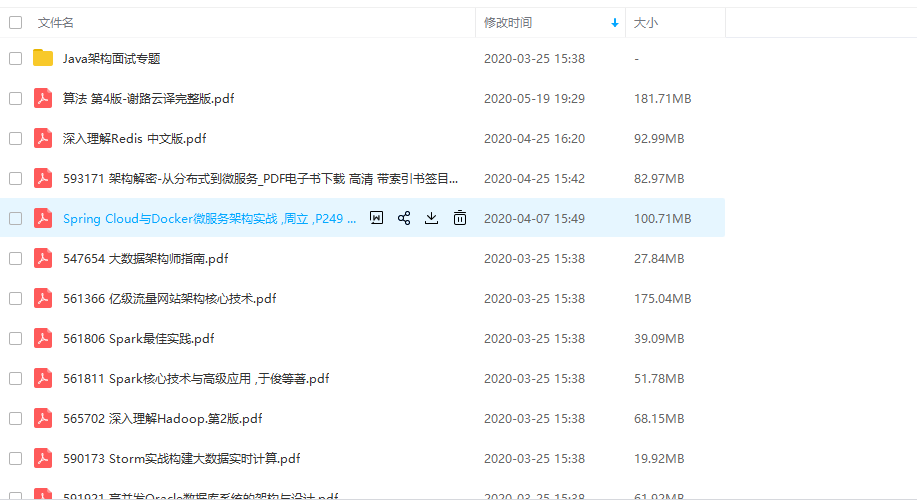This screenshot has width=917, height=503.
Task: Click size value 68.15MB
Action: coord(659,419)
